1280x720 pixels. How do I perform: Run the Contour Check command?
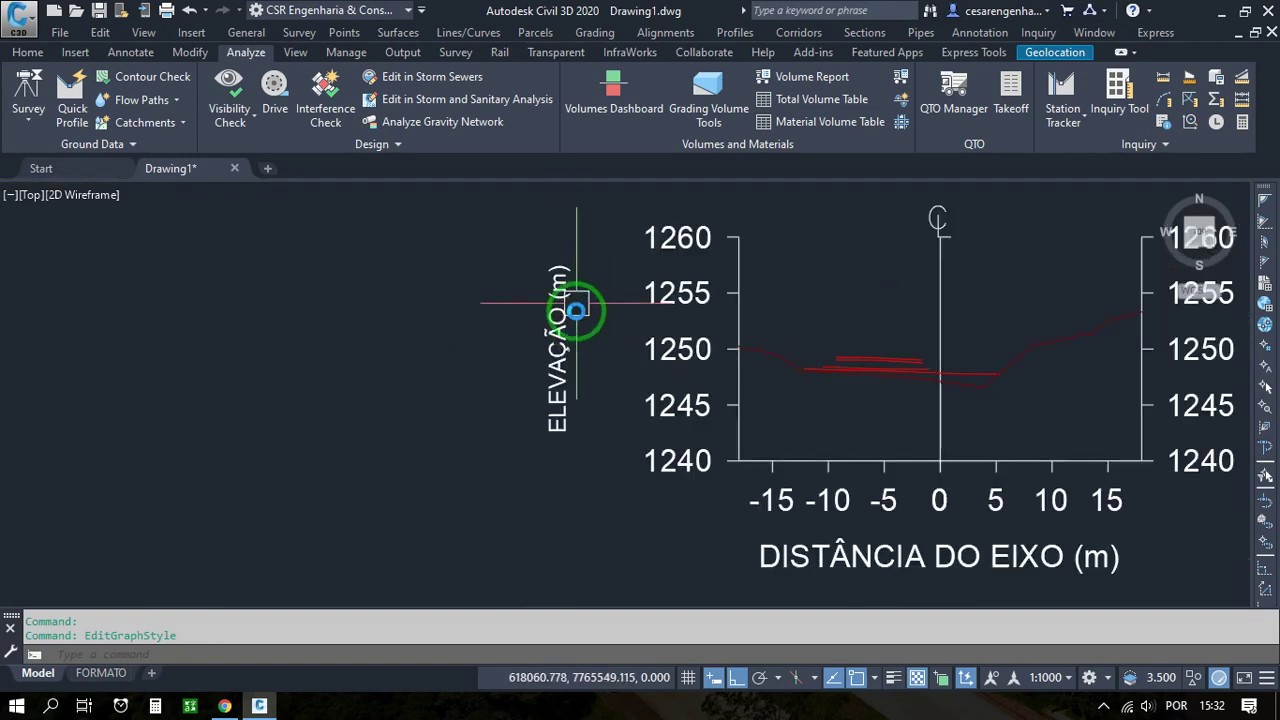(x=142, y=77)
